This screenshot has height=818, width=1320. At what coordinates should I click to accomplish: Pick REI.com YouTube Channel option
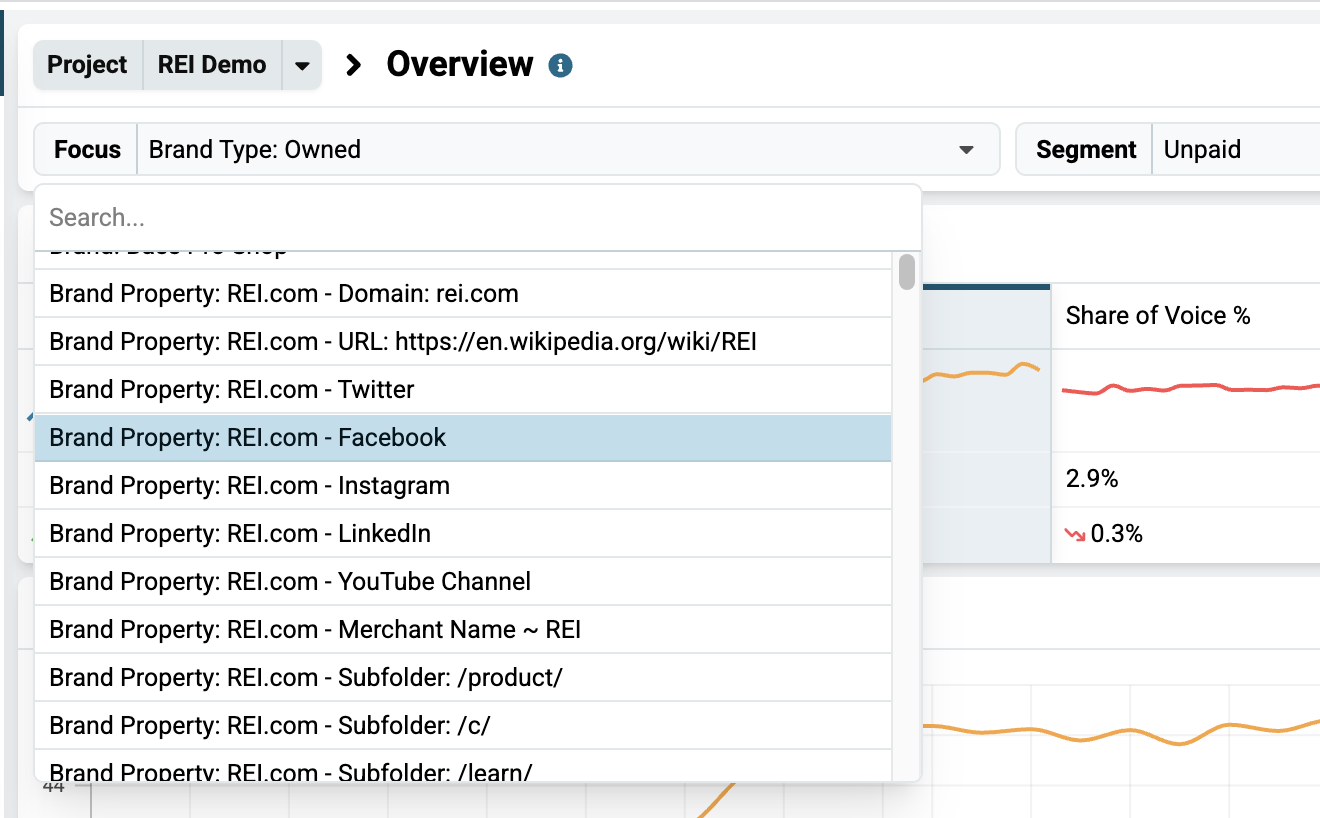pos(463,582)
